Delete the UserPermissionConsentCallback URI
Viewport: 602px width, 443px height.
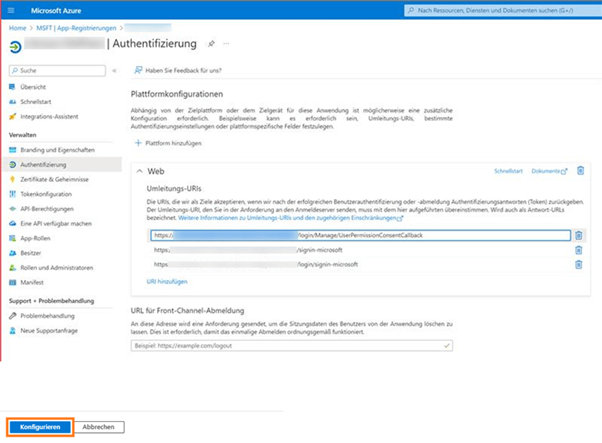[x=579, y=235]
